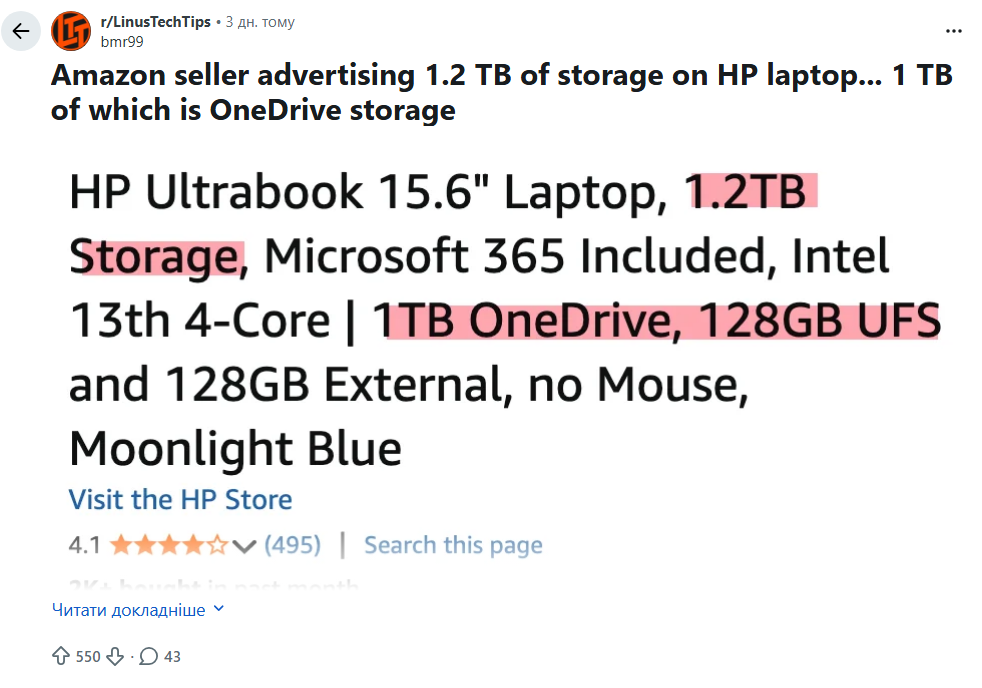Click the Visit the HP Store link
Screen dimensions: 982x688
(x=180, y=500)
